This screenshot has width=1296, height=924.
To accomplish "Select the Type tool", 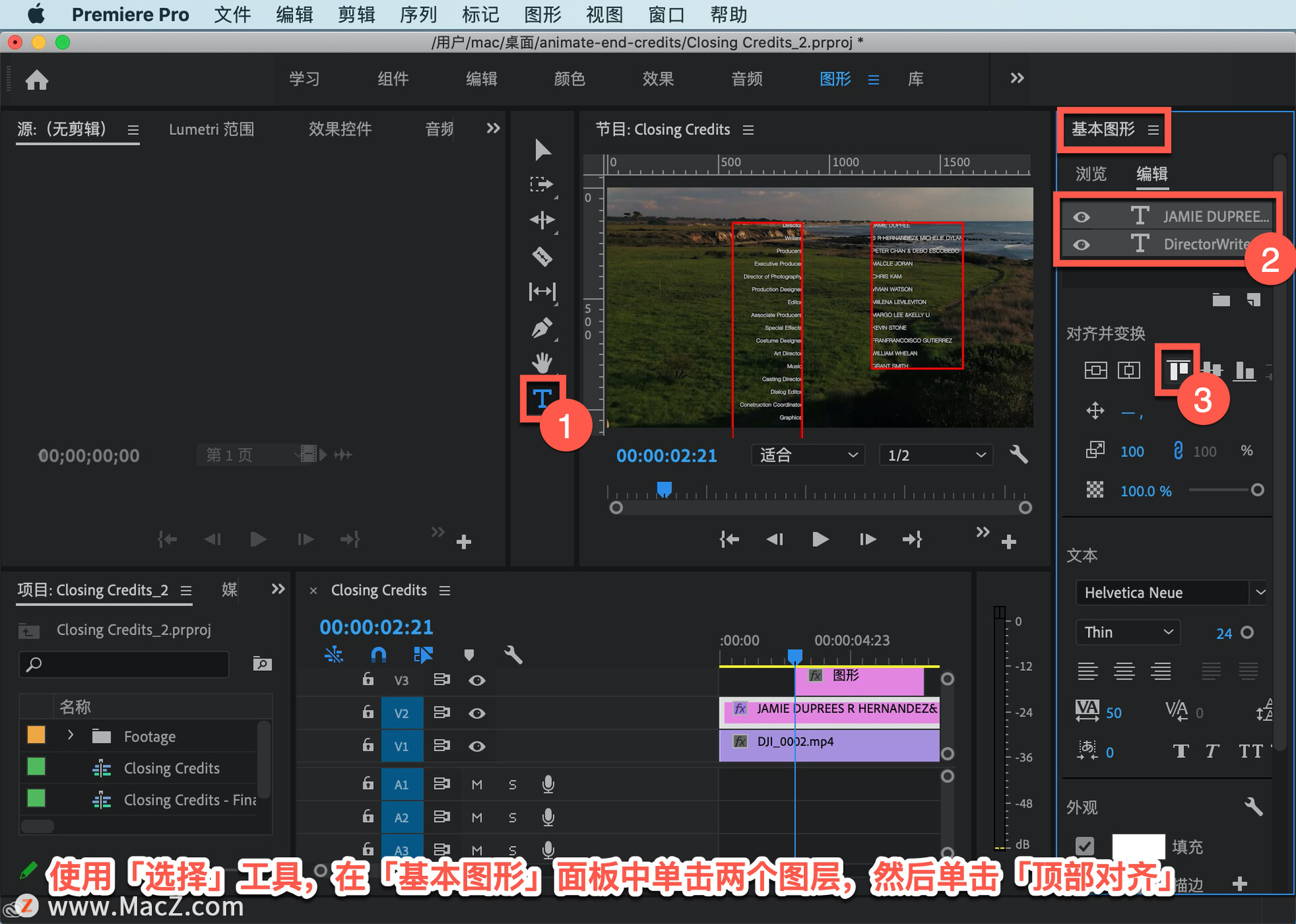I will click(x=541, y=398).
